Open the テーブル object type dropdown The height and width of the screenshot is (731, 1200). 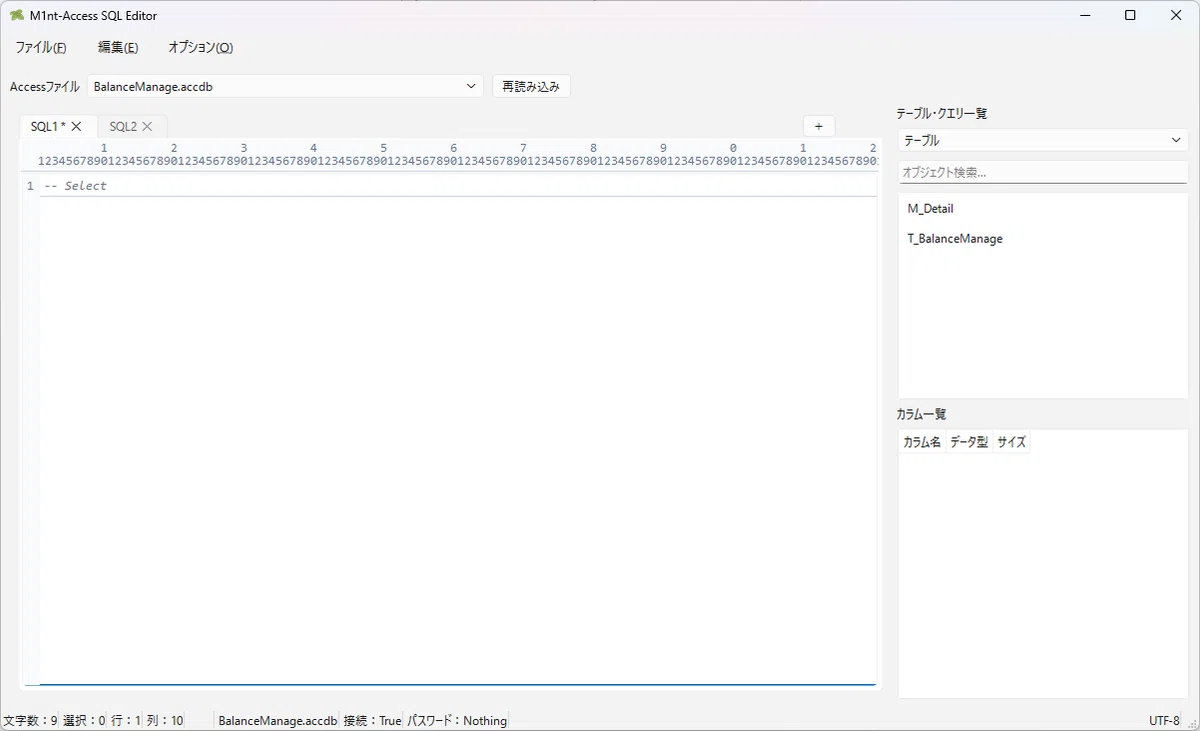click(x=1043, y=141)
